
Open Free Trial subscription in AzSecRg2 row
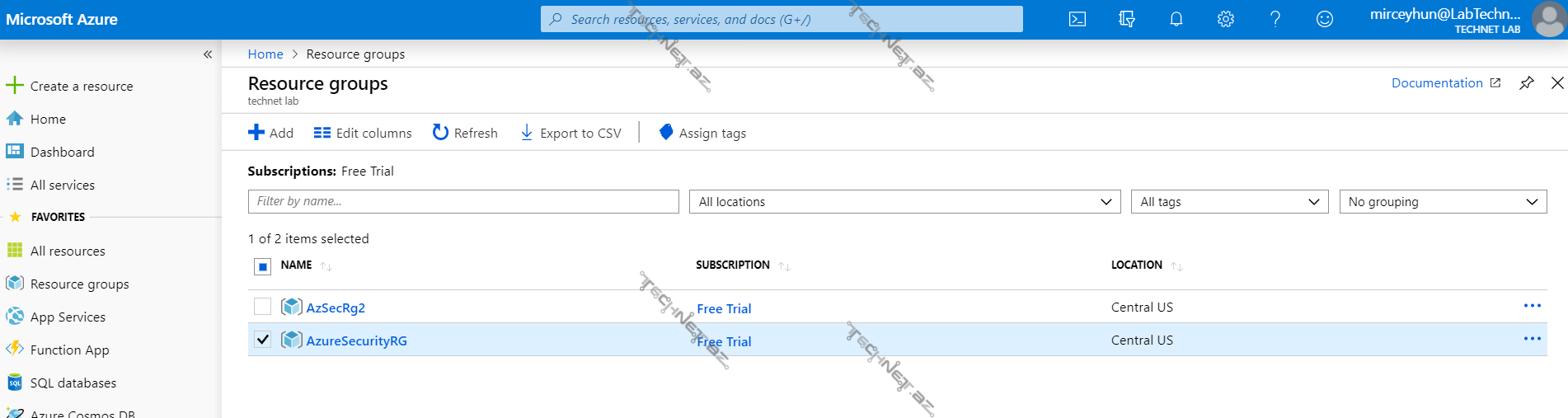click(724, 308)
